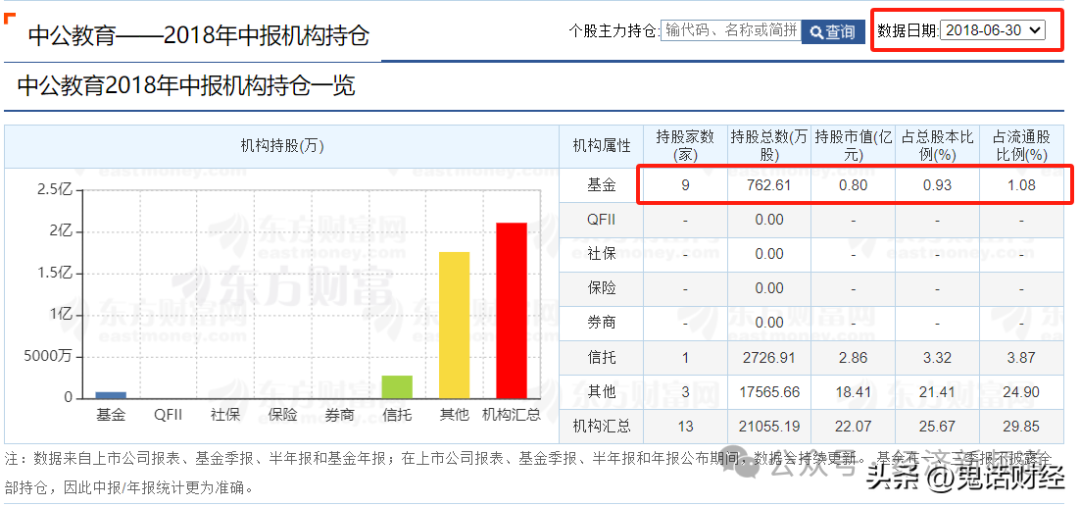Click the 社保 label under the chart axis

click(x=225, y=415)
